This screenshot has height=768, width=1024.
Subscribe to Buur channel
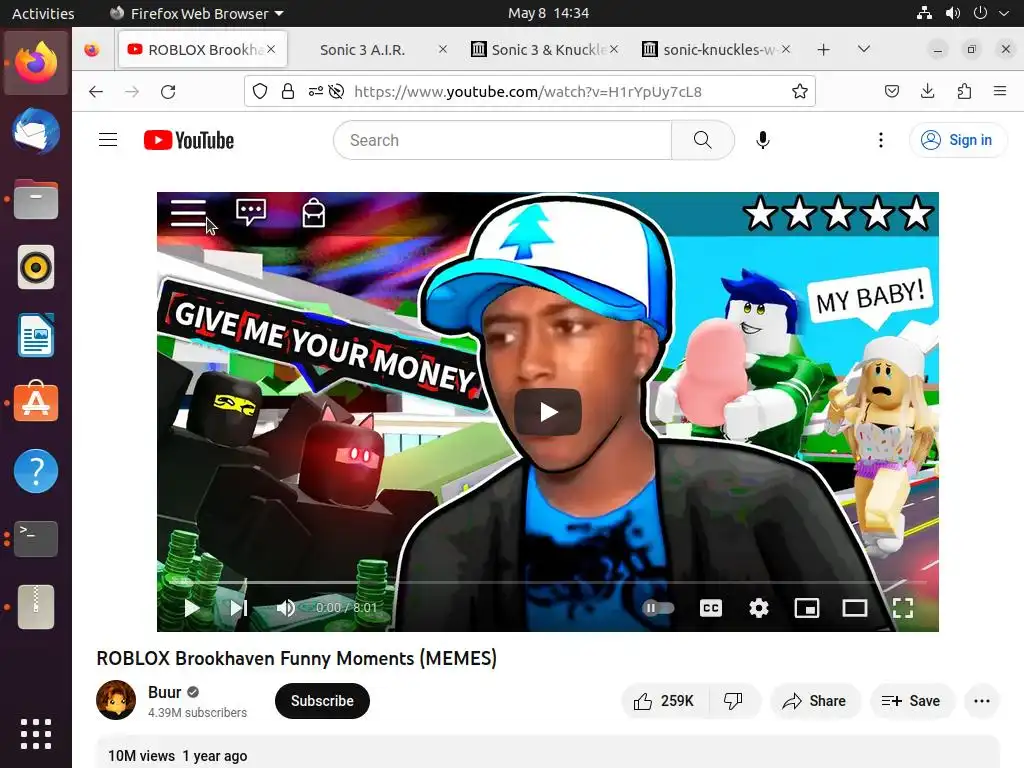tap(322, 701)
